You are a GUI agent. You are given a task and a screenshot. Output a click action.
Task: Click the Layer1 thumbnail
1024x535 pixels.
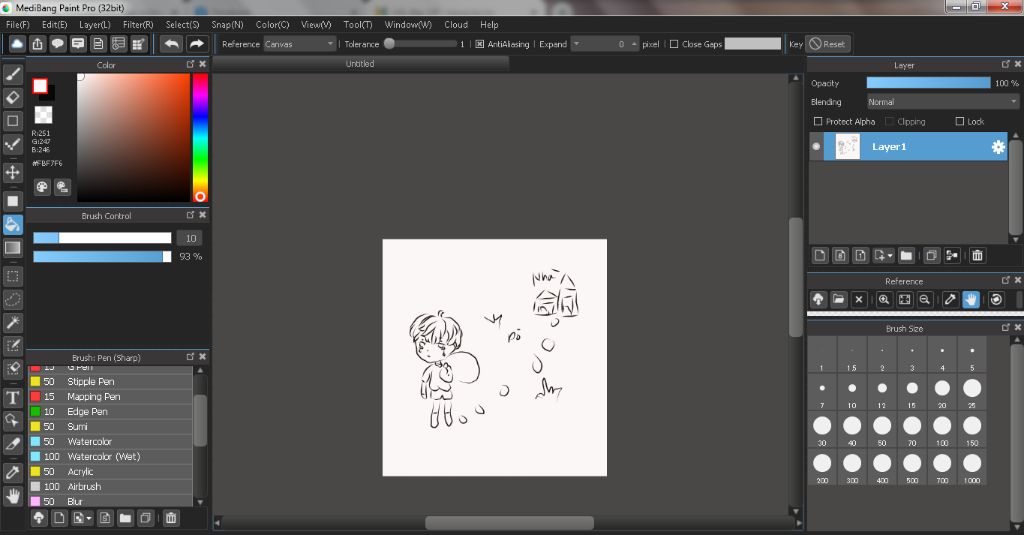[847, 146]
